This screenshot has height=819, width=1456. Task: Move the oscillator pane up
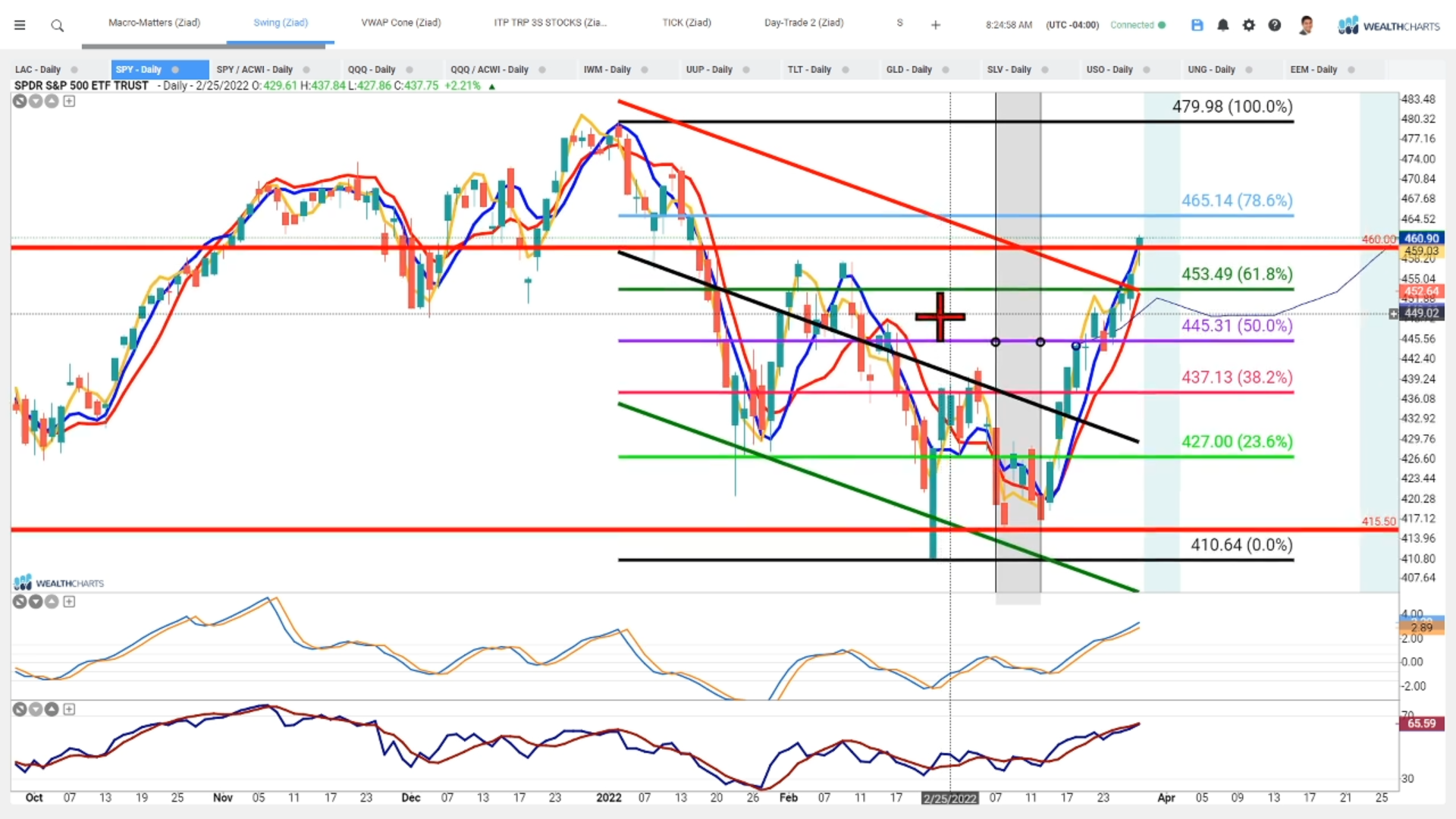(x=52, y=601)
